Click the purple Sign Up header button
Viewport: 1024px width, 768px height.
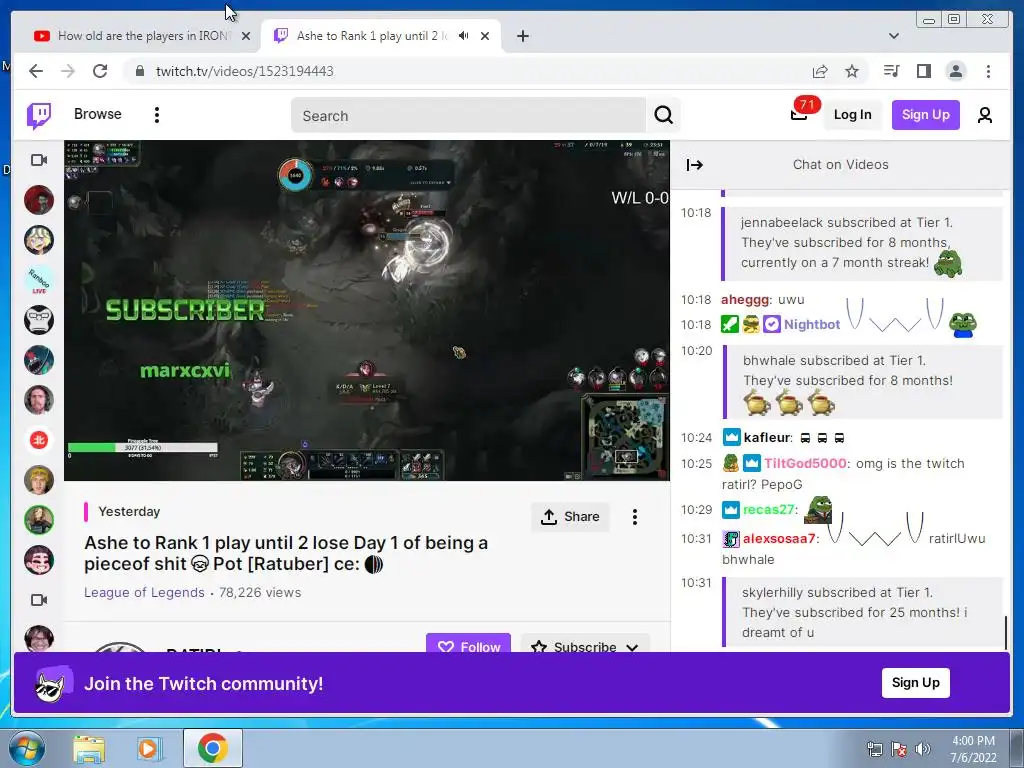(x=925, y=115)
